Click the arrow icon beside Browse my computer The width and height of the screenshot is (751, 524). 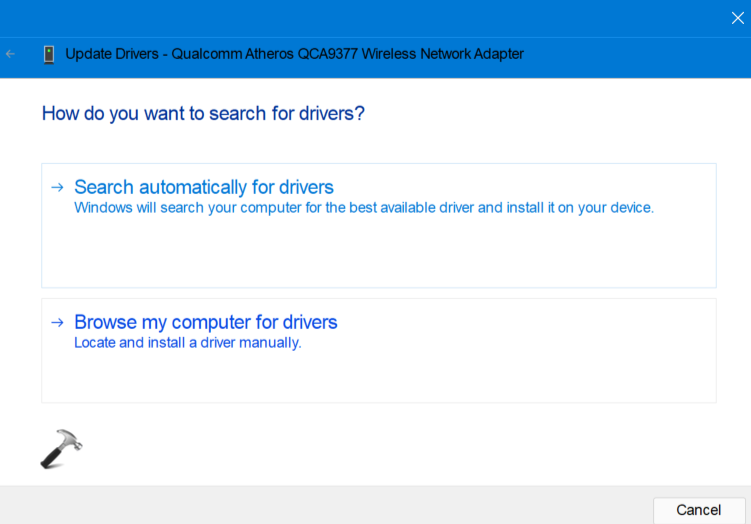click(x=57, y=322)
